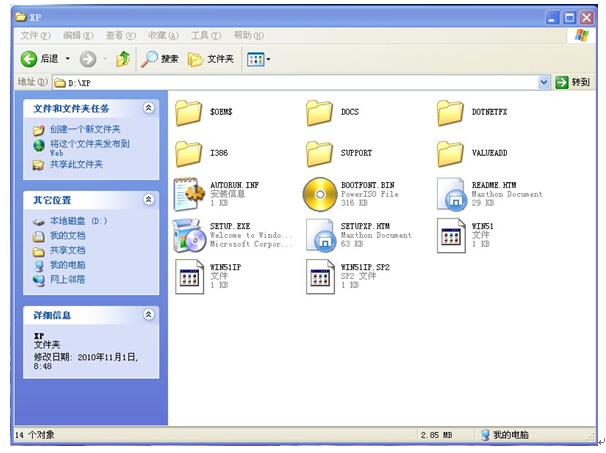606x453 pixels.
Task: Open My Network Places (网上邻居) link
Action: (68, 280)
